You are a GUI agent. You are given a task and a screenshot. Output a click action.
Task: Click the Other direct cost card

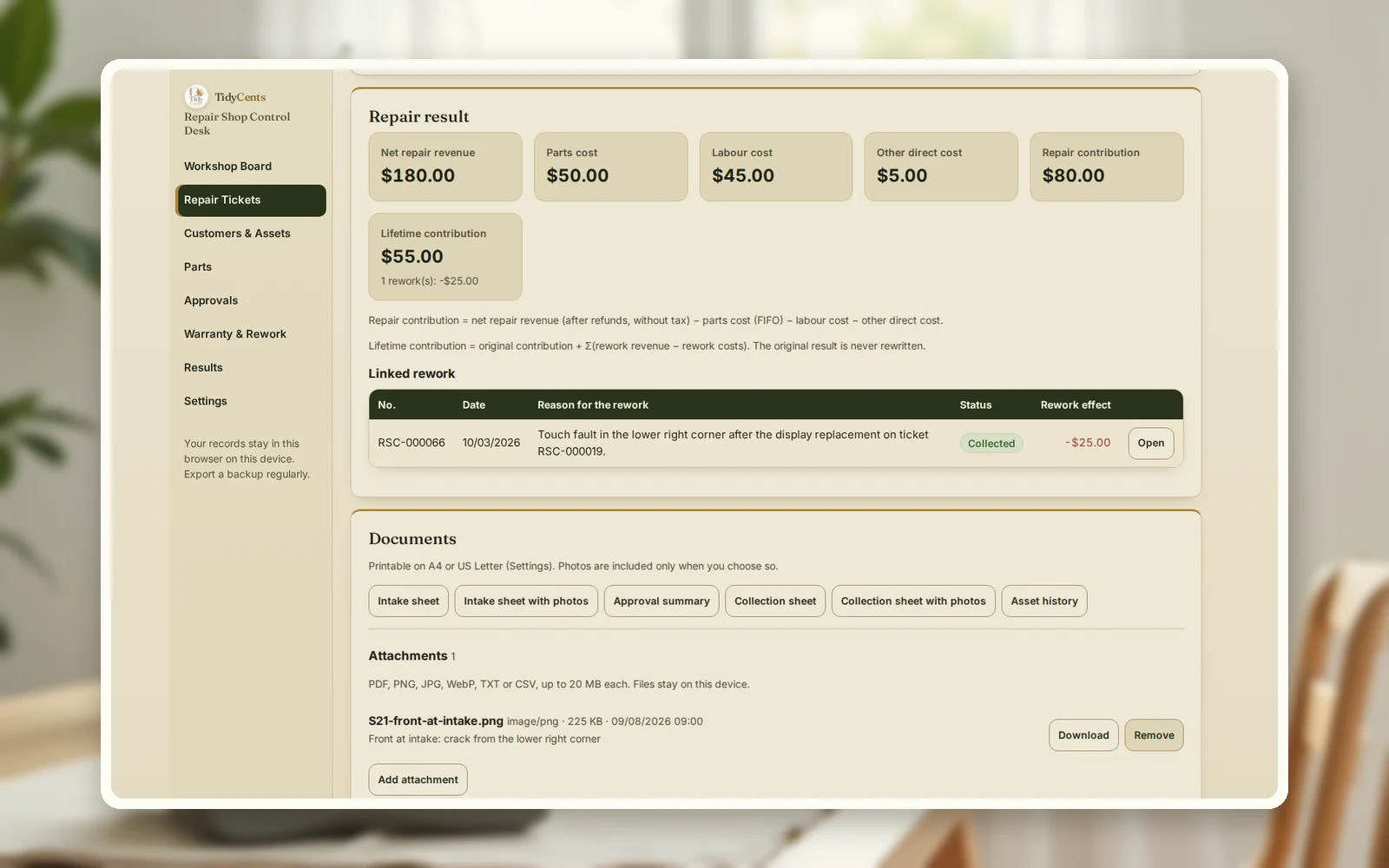click(x=941, y=167)
